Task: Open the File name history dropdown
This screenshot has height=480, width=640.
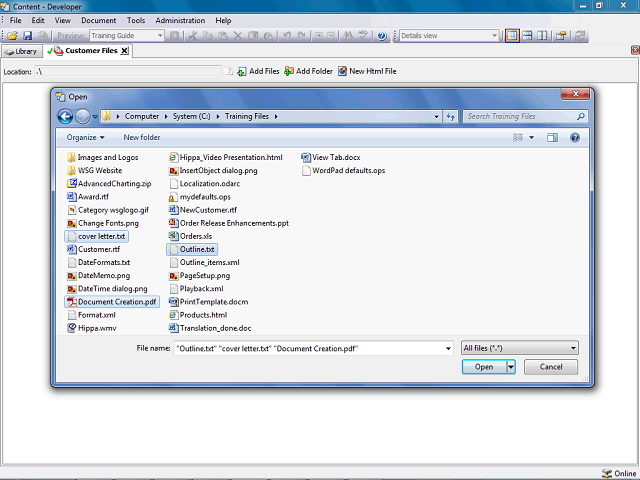Action: pos(448,349)
